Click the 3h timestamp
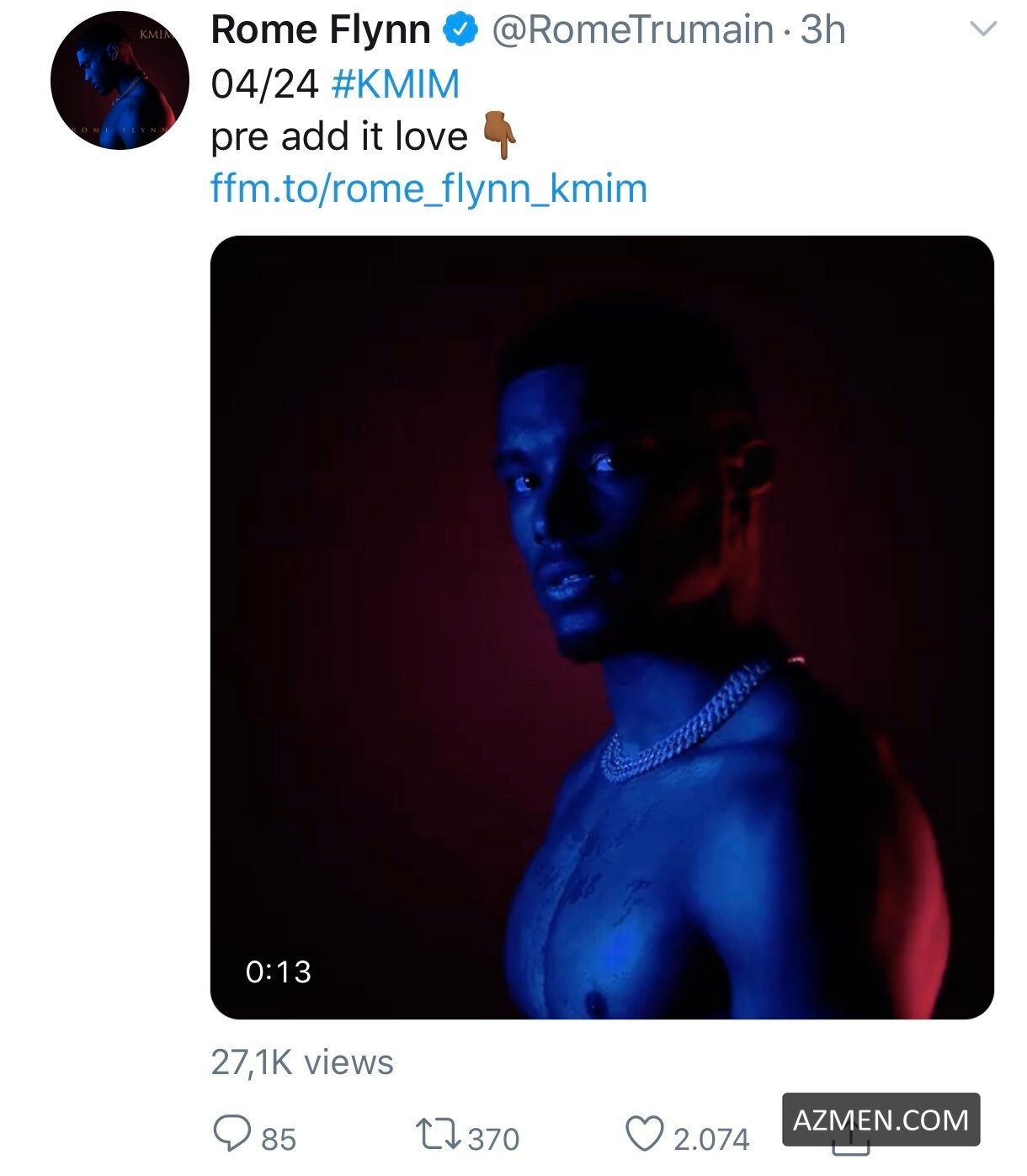 [822, 30]
